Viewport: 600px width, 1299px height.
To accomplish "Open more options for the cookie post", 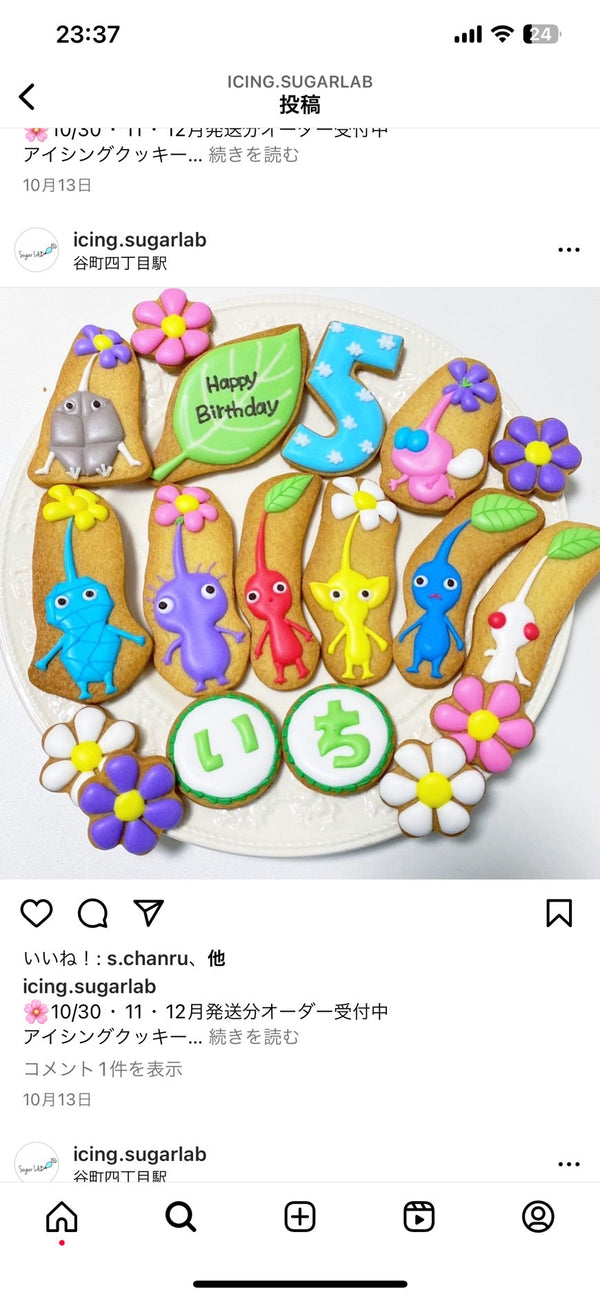I will (x=569, y=250).
